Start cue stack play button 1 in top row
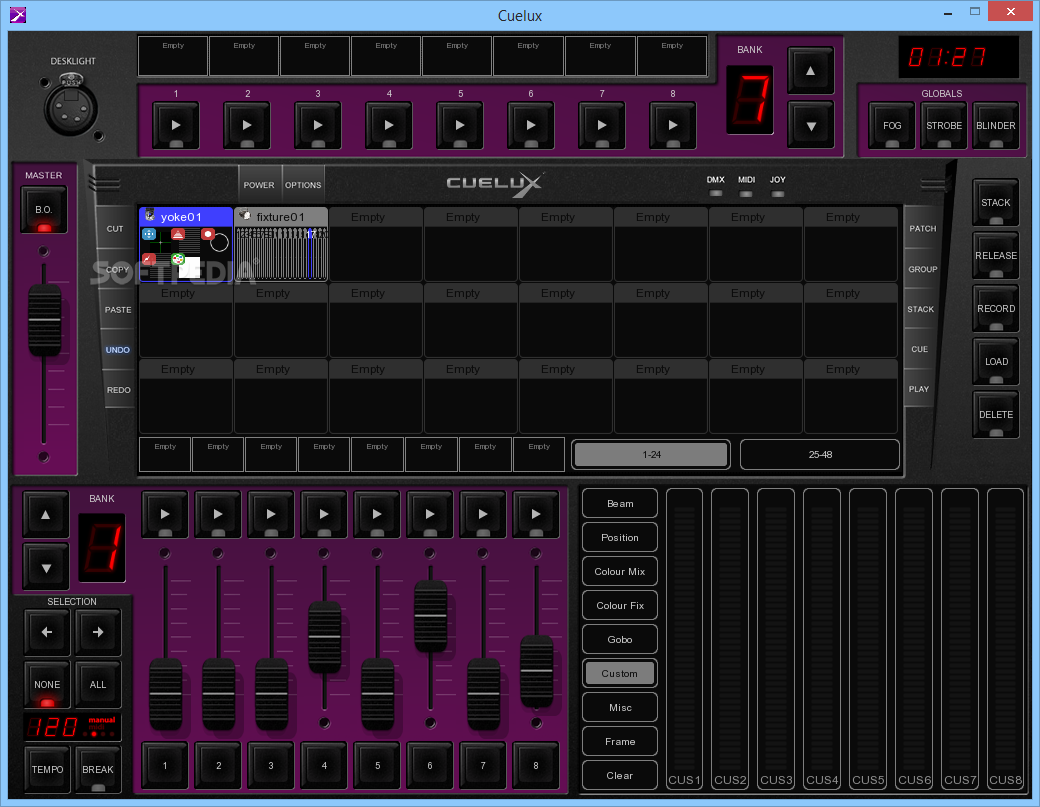The height and width of the screenshot is (807, 1040). 176,125
